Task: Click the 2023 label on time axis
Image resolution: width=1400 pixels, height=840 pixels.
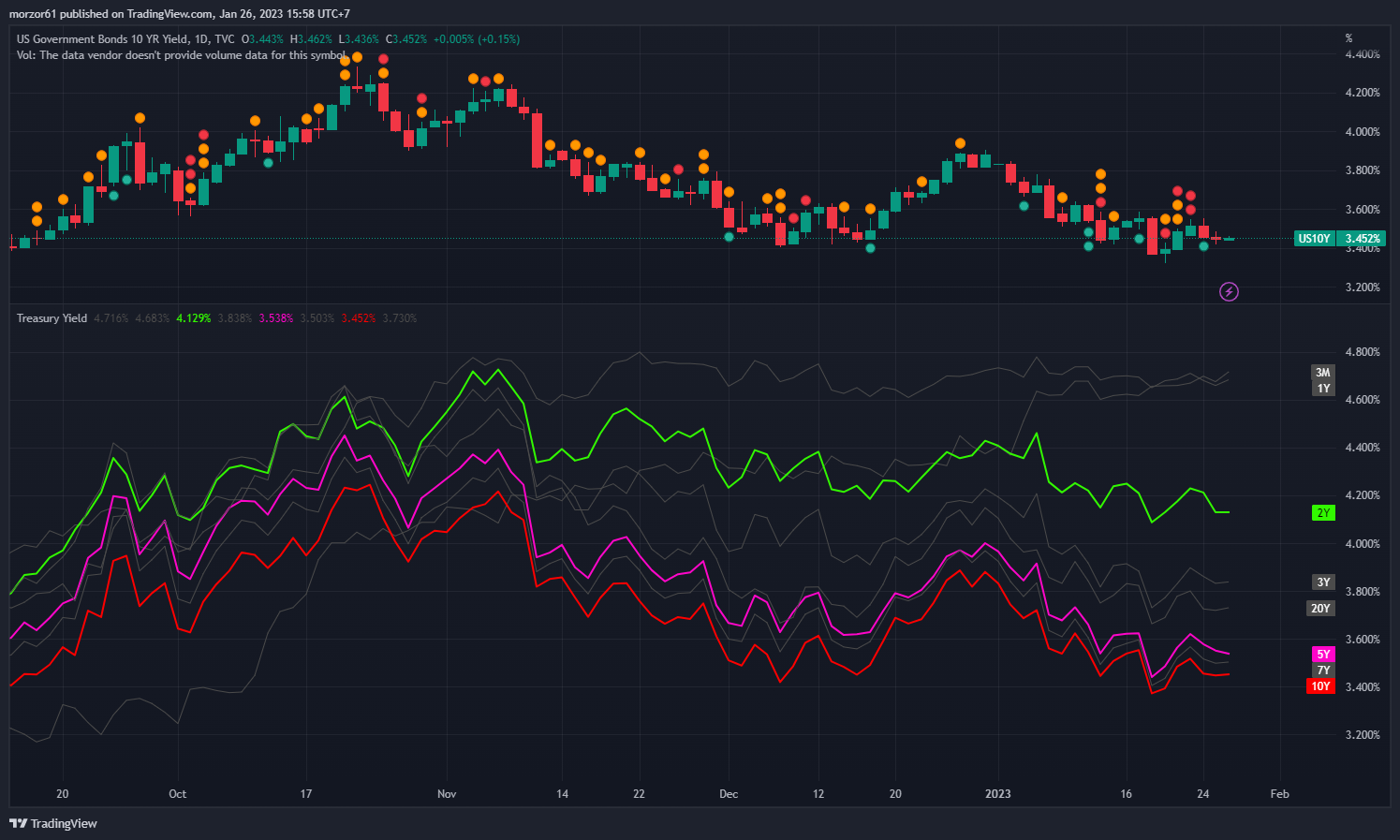Action: [998, 794]
